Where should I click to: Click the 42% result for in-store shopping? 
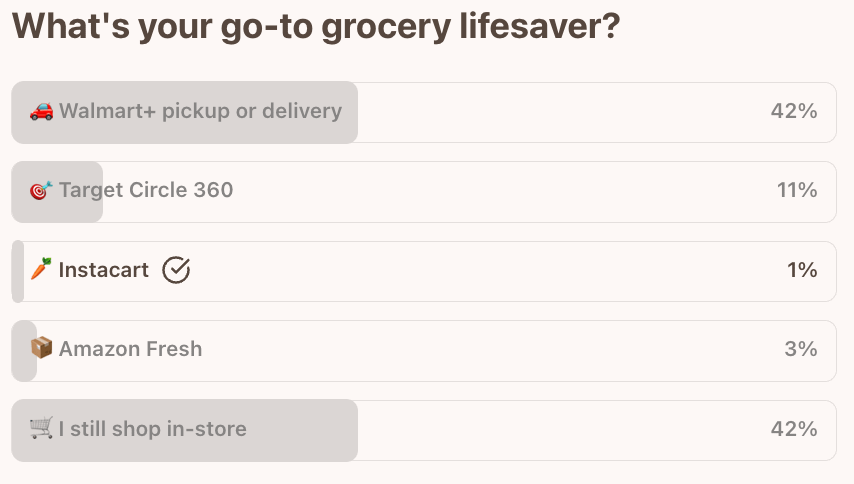pos(794,429)
